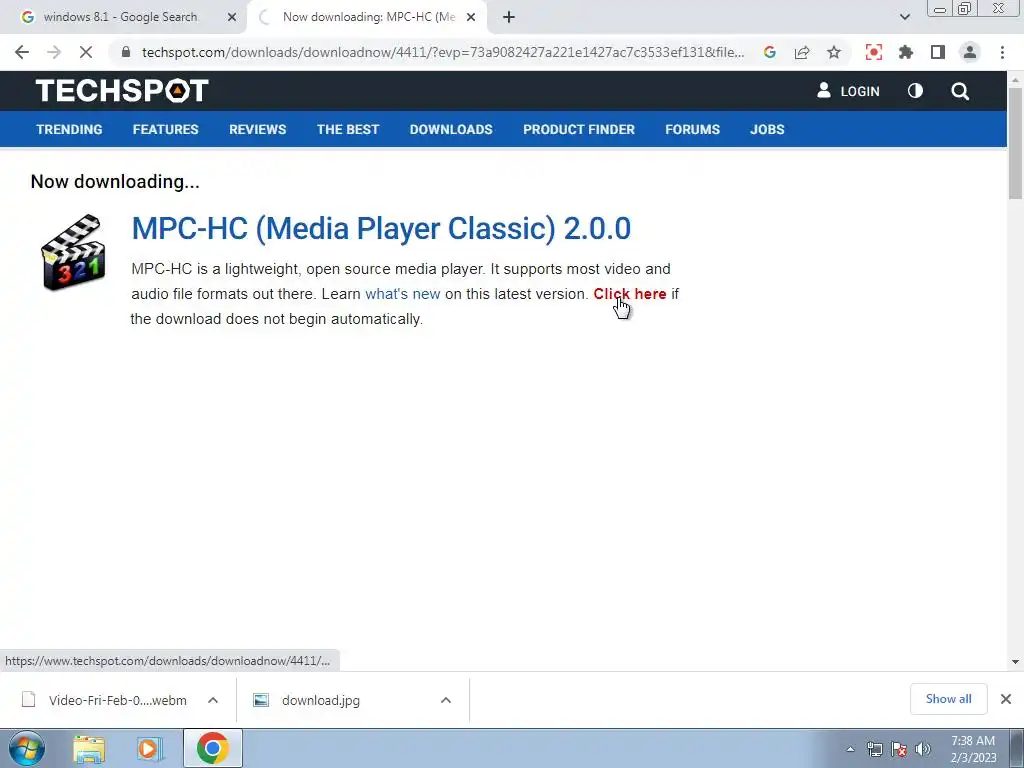1024x768 pixels.
Task: Open the Windows Start button
Action: pos(27,748)
